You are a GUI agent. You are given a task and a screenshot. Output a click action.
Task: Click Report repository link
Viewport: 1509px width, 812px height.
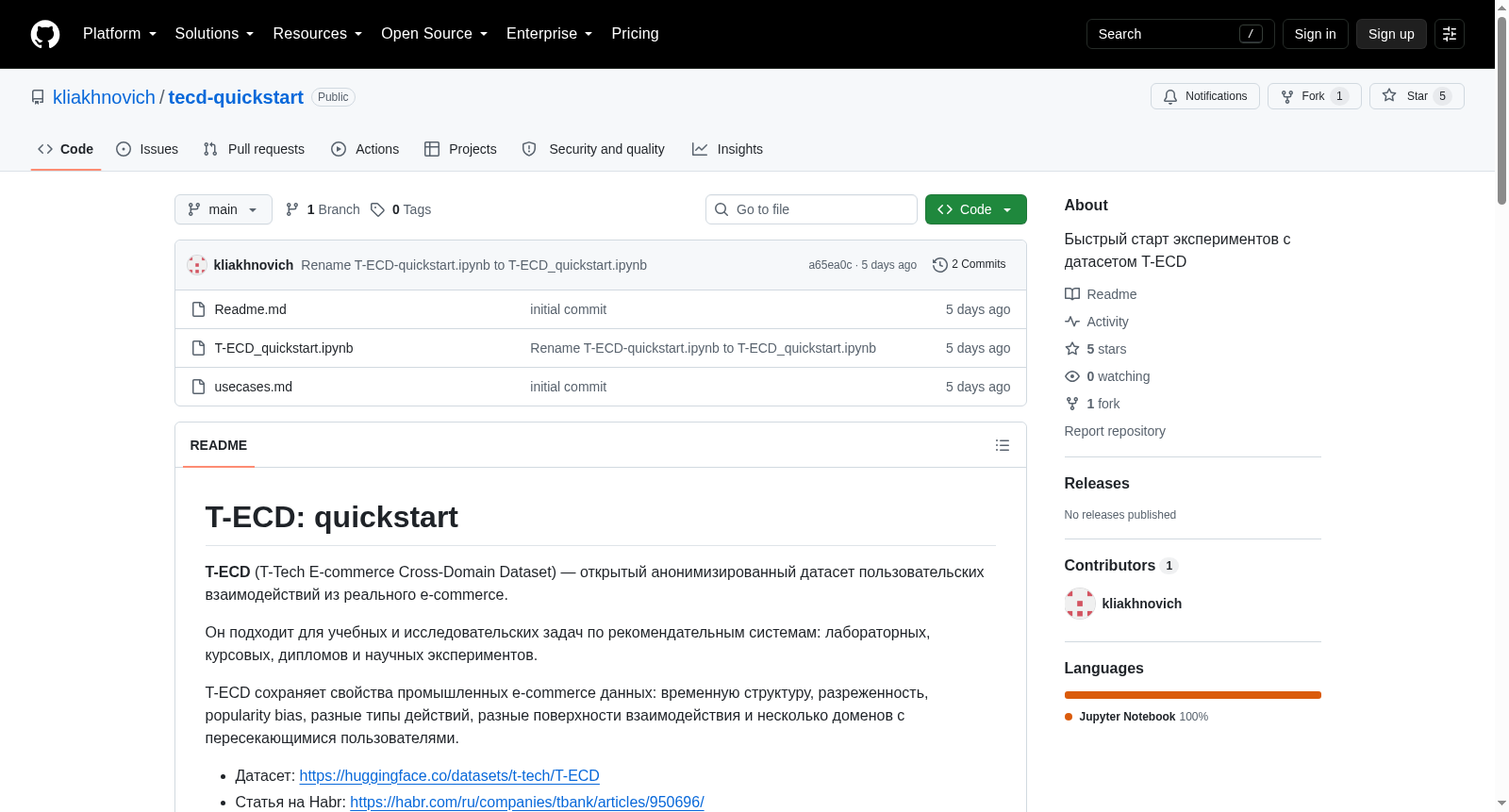click(1115, 431)
